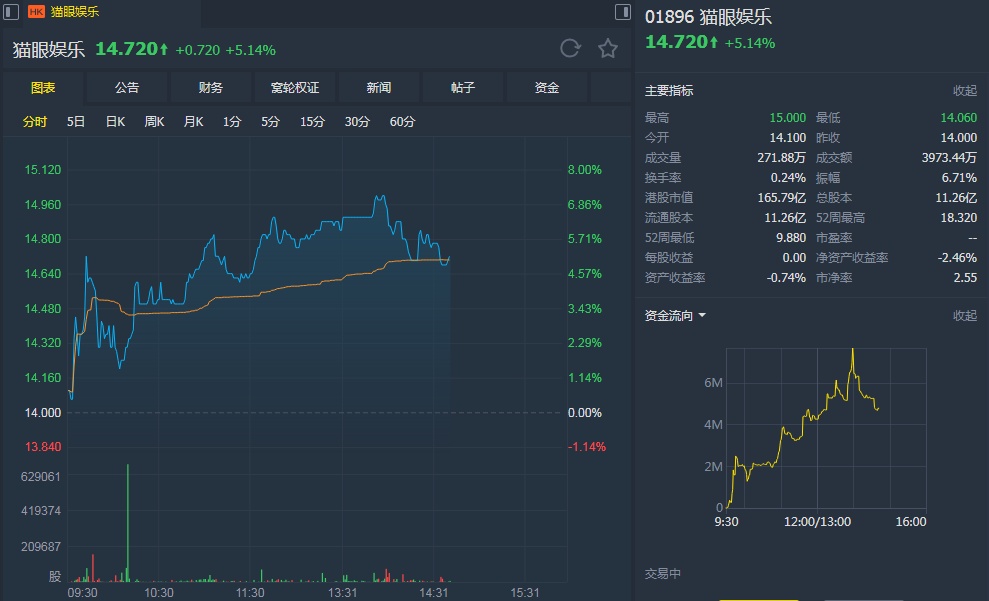
Task: Open the 财务 tab
Action: click(211, 88)
